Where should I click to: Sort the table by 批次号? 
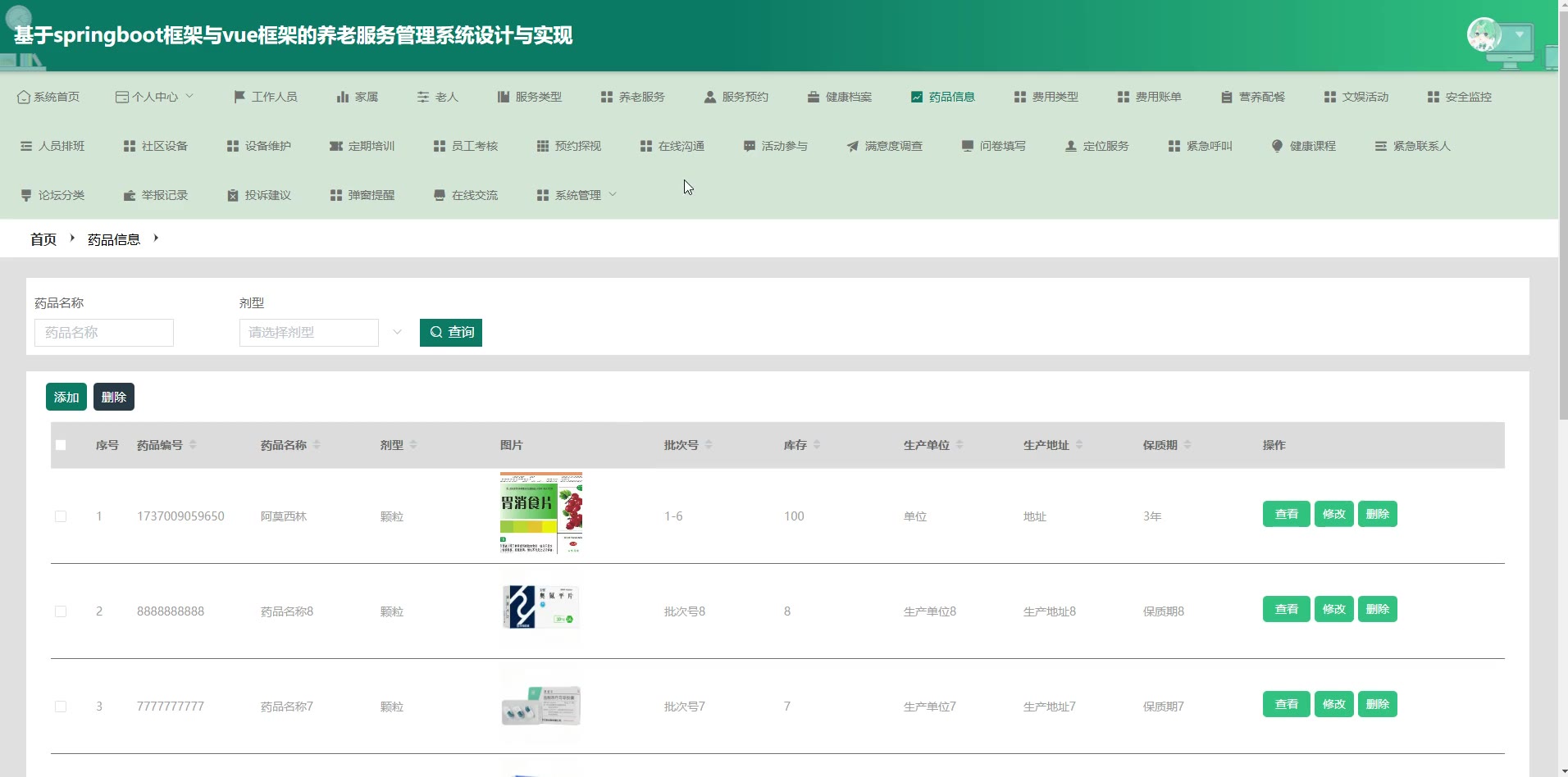pyautogui.click(x=709, y=445)
